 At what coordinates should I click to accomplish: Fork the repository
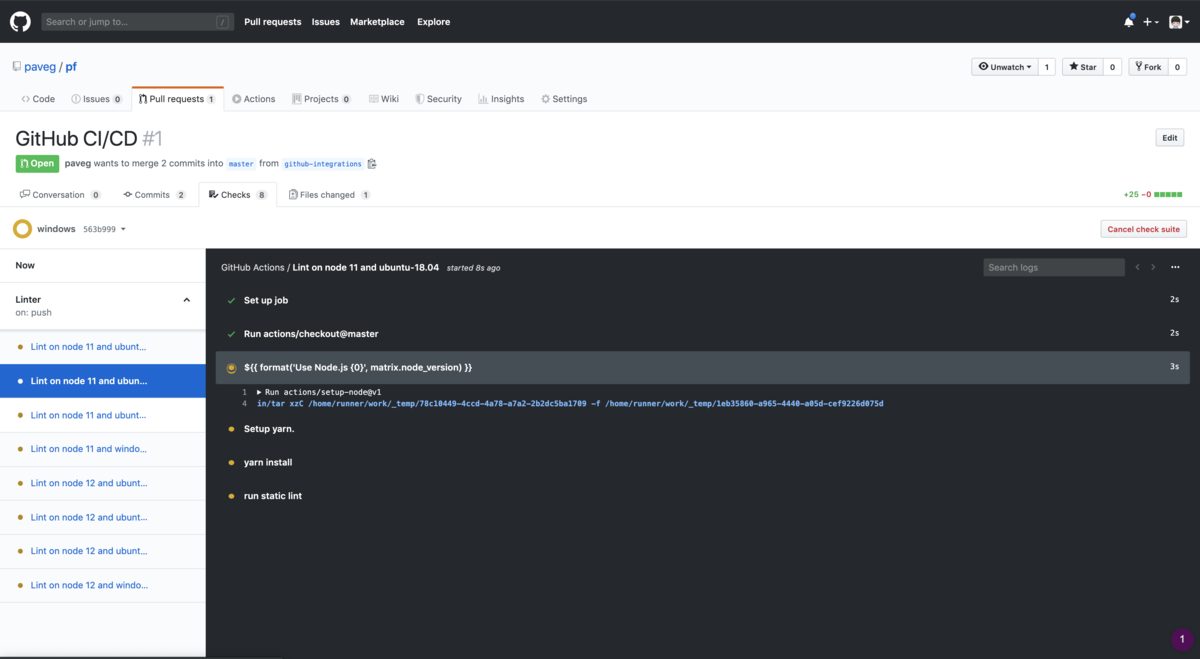[1147, 67]
